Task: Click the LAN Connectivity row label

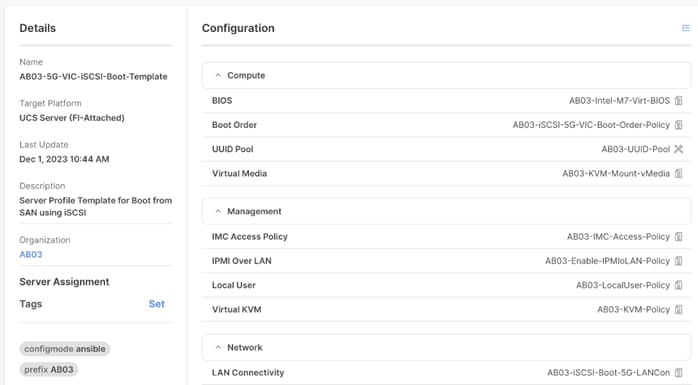Action: coord(248,373)
